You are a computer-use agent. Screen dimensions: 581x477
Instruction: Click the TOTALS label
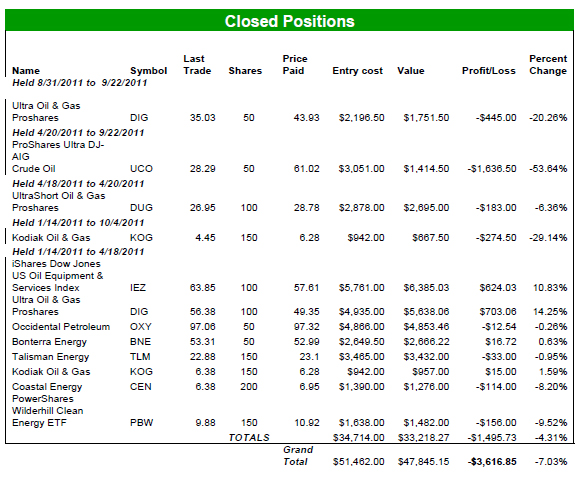point(249,438)
